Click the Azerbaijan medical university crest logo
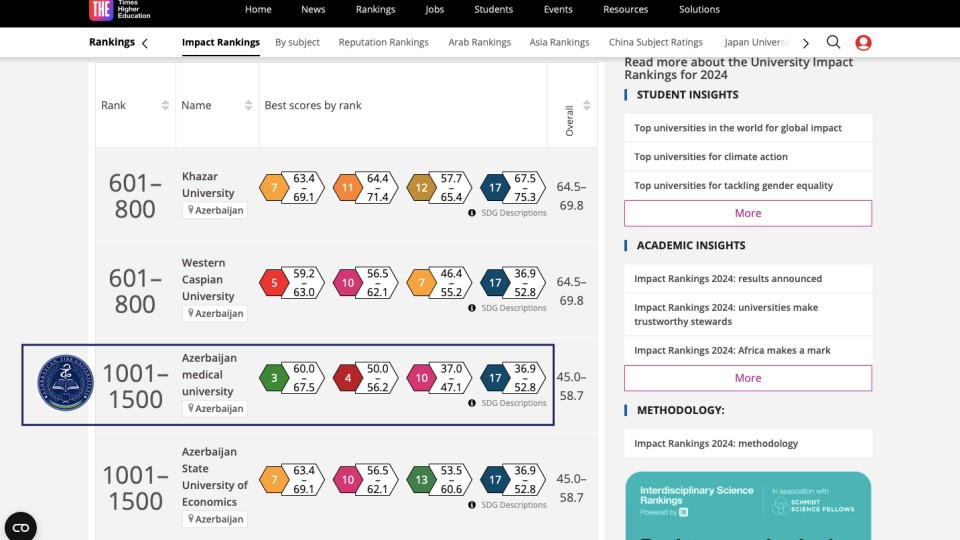Viewport: 960px width, 540px height. pos(65,384)
